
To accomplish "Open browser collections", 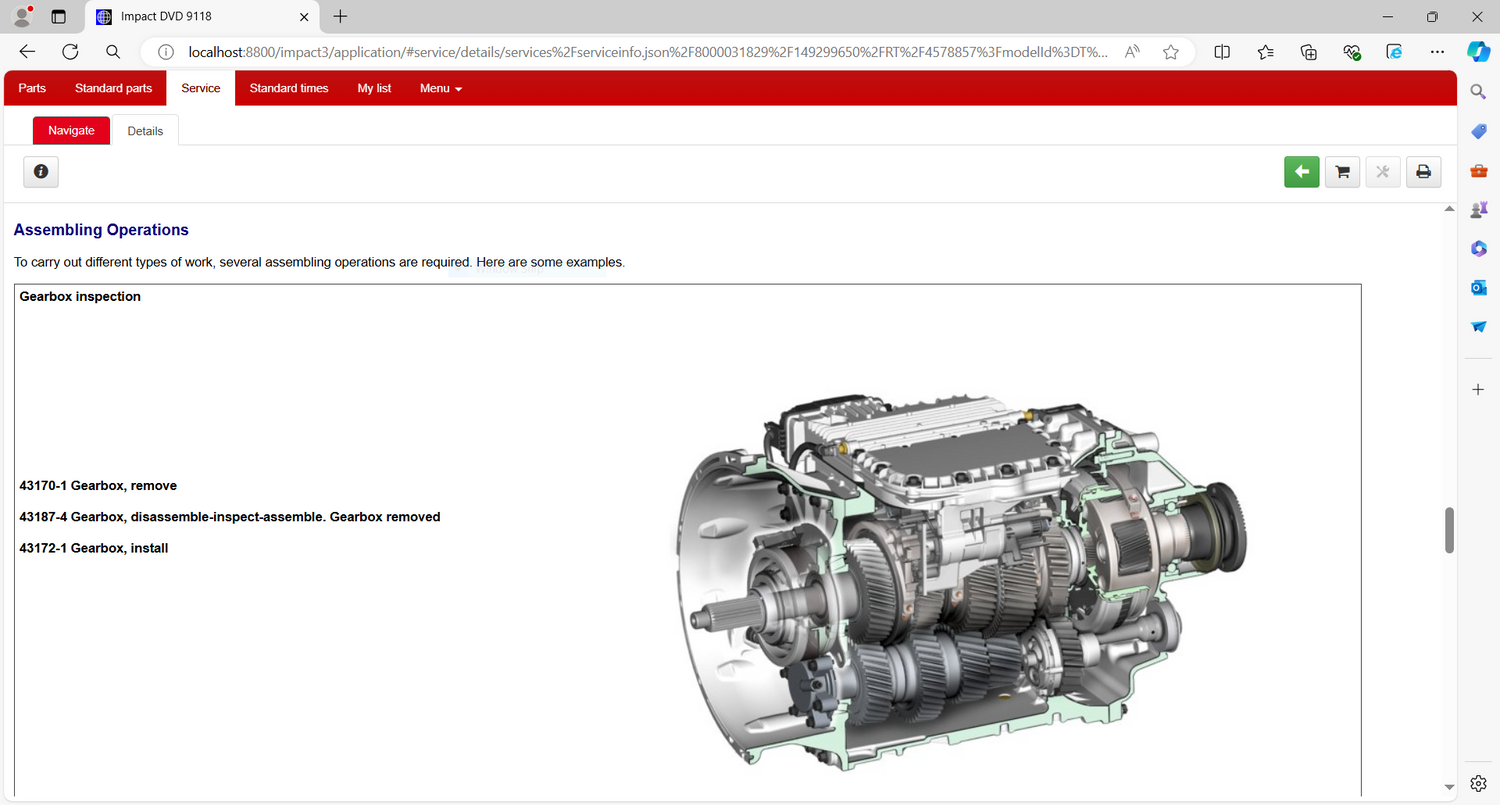I will (1308, 52).
